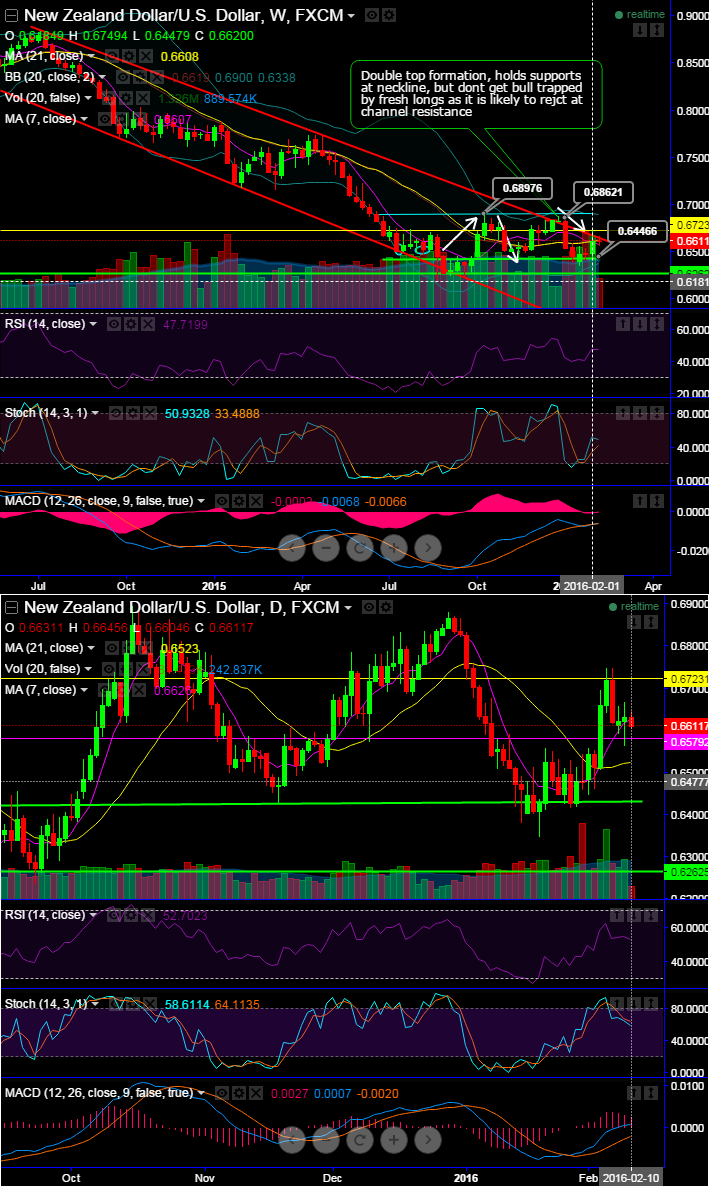Maximize weekly main chart pane
Viewport: 709px width, 1186px height.
657,30
